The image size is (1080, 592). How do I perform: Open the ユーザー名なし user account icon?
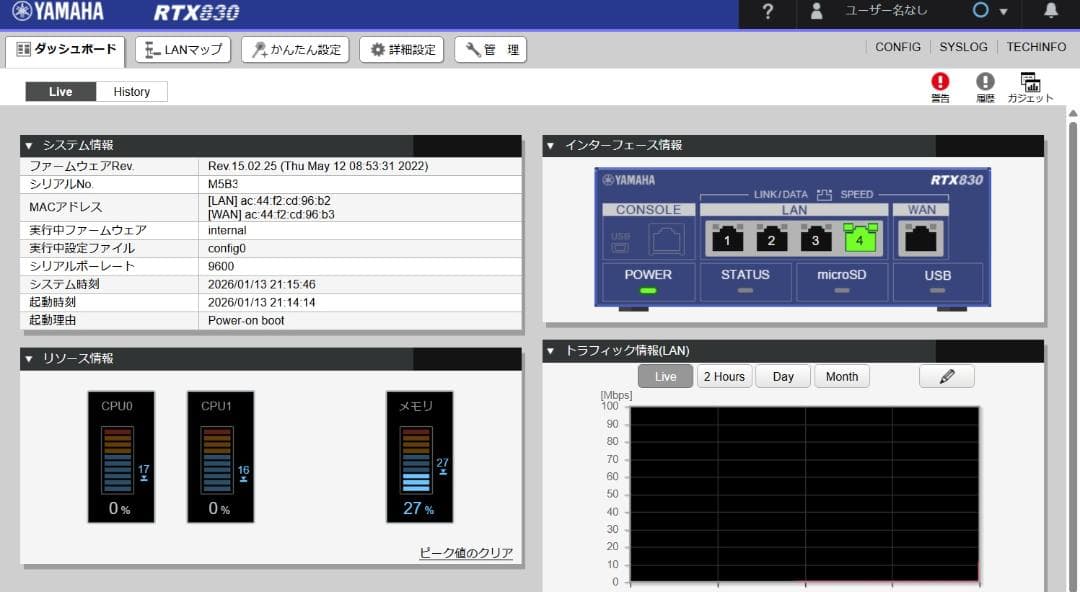[x=816, y=14]
